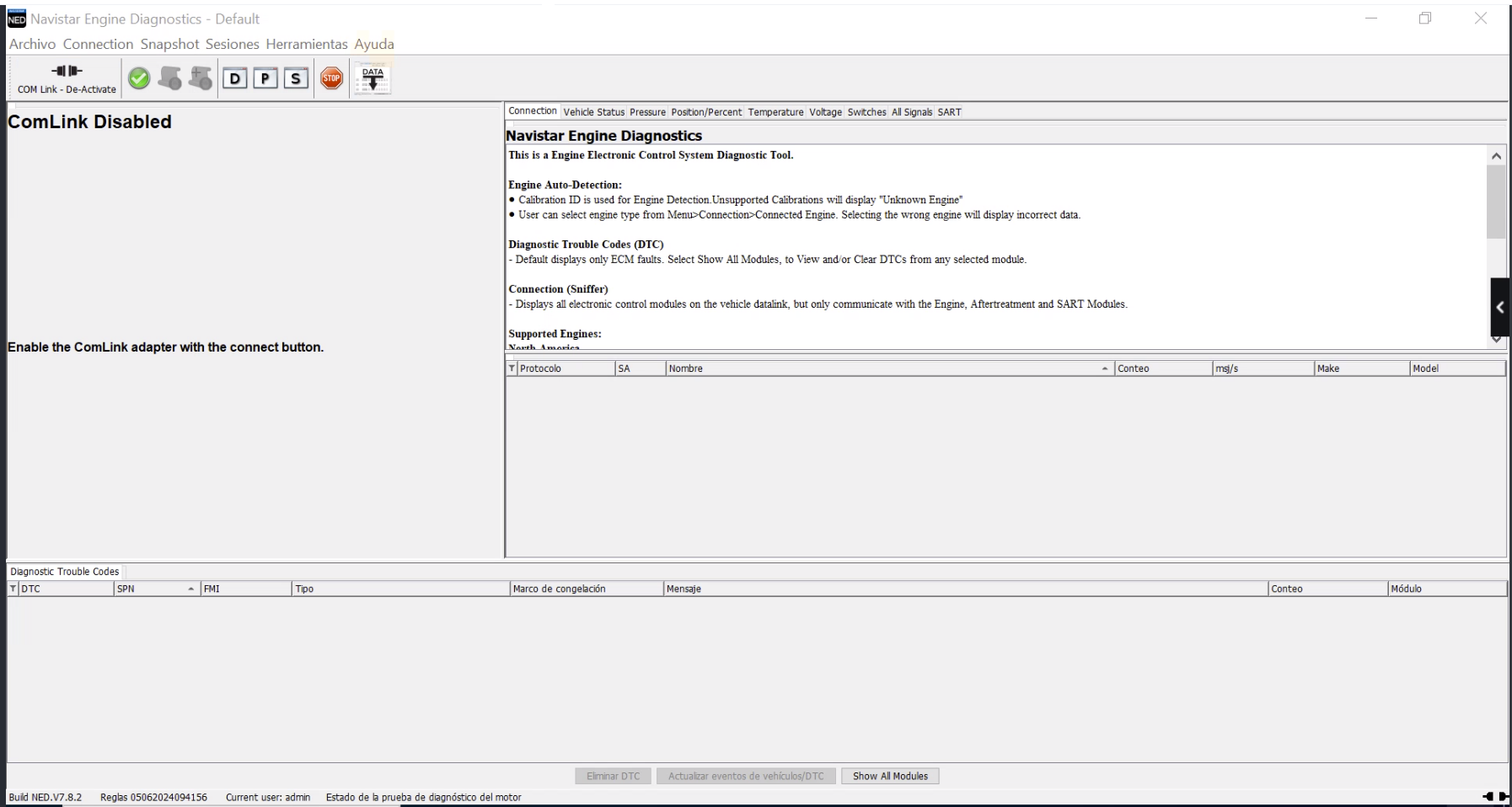
Task: Switch to the Vehicle Status tab
Action: (x=594, y=112)
